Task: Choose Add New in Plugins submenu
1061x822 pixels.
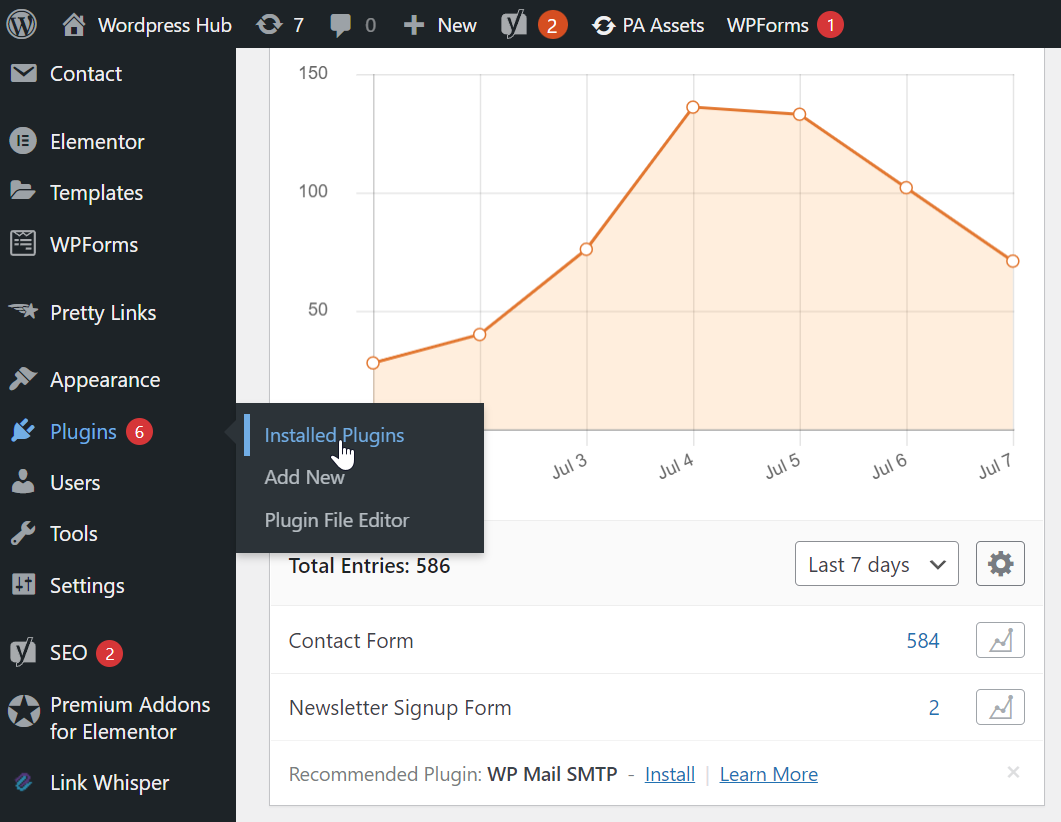Action: [x=304, y=477]
